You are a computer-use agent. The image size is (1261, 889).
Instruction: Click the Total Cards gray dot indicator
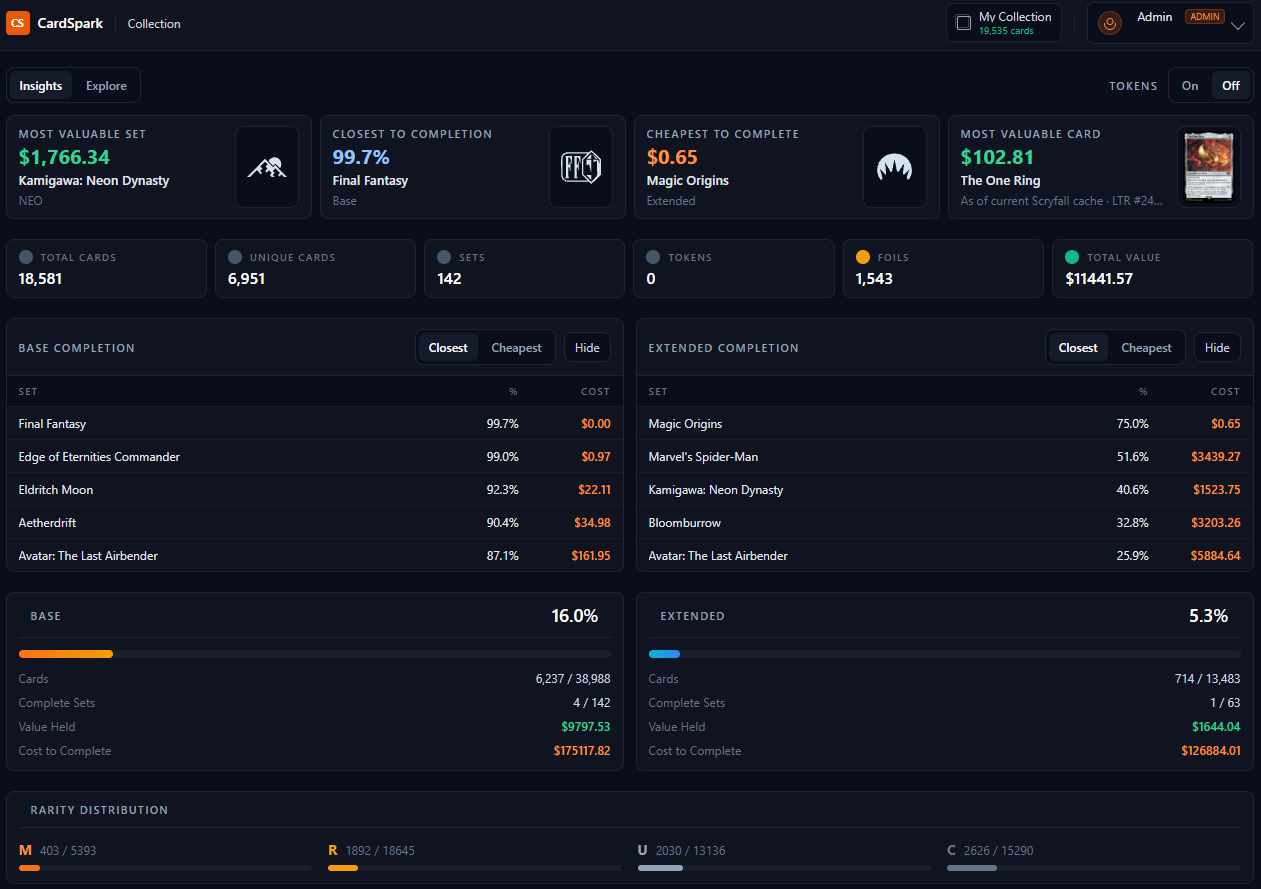[26, 257]
